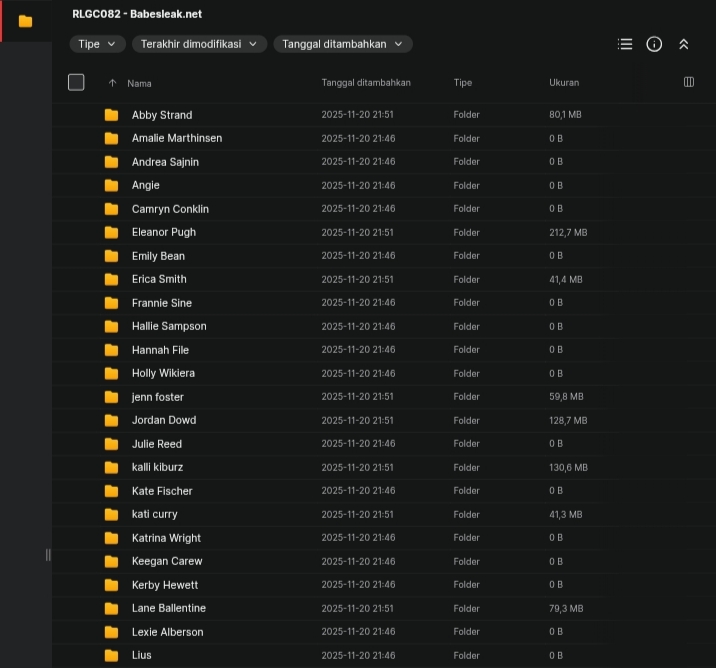Sort by the Ukuran column header

pos(564,83)
